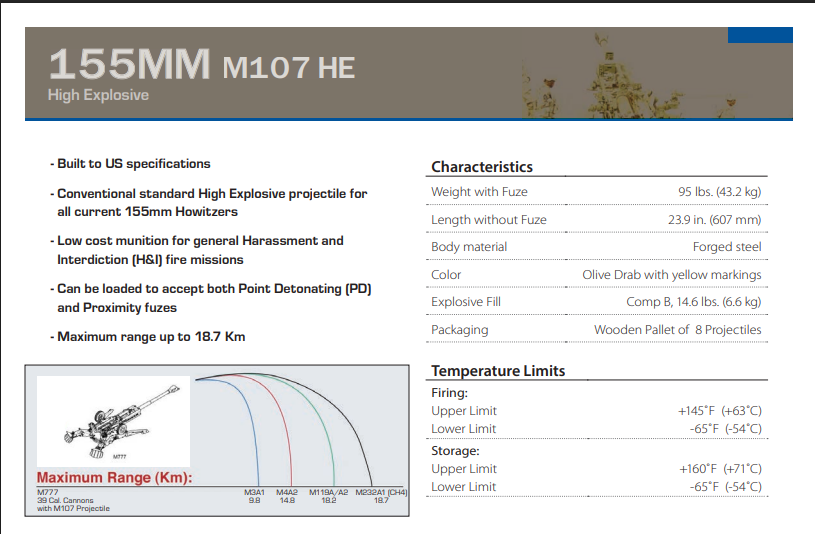The height and width of the screenshot is (534, 815).
Task: Click the High Explosive subtitle
Action: click(x=98, y=95)
